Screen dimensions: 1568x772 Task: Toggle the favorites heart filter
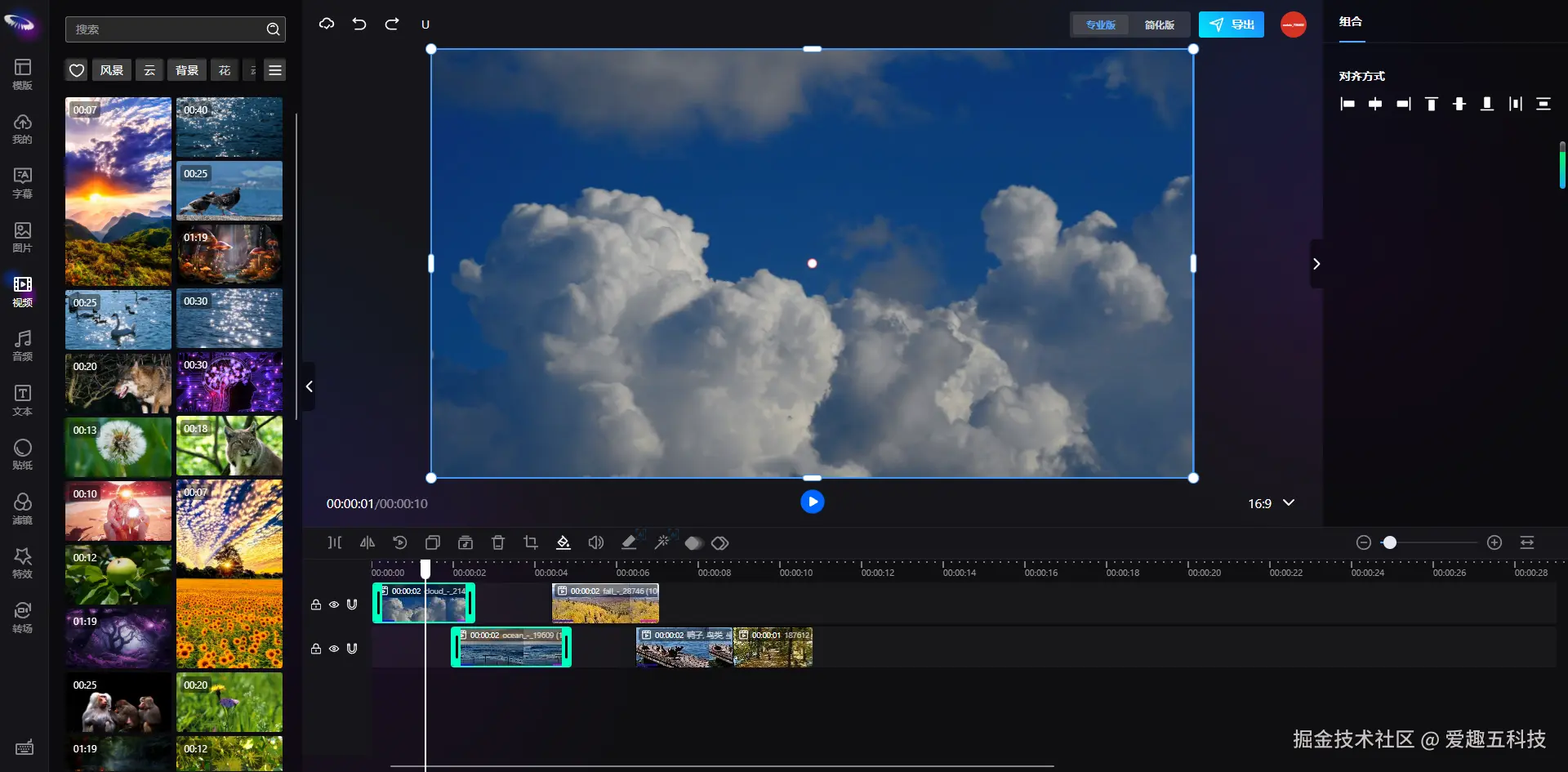(77, 70)
